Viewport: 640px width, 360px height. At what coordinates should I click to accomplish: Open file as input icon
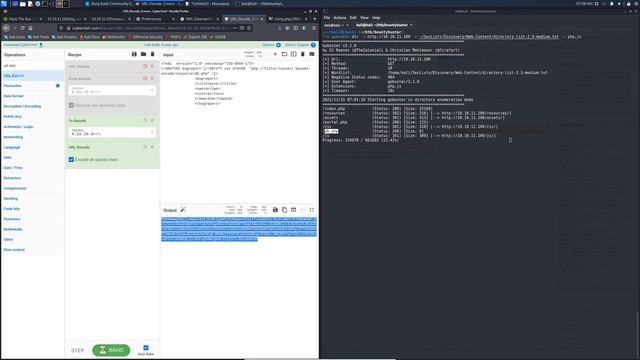(293, 54)
